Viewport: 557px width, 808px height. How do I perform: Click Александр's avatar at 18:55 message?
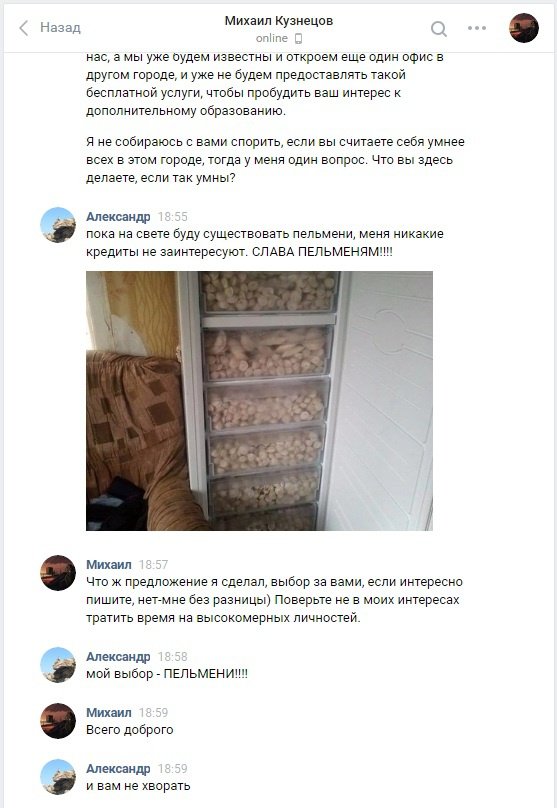pos(58,225)
